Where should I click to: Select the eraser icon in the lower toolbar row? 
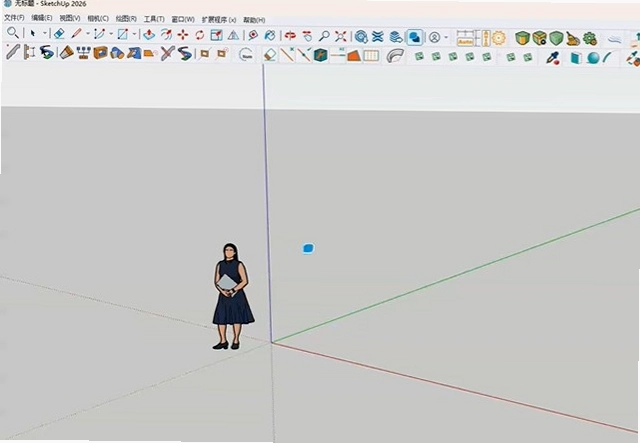[x=270, y=55]
